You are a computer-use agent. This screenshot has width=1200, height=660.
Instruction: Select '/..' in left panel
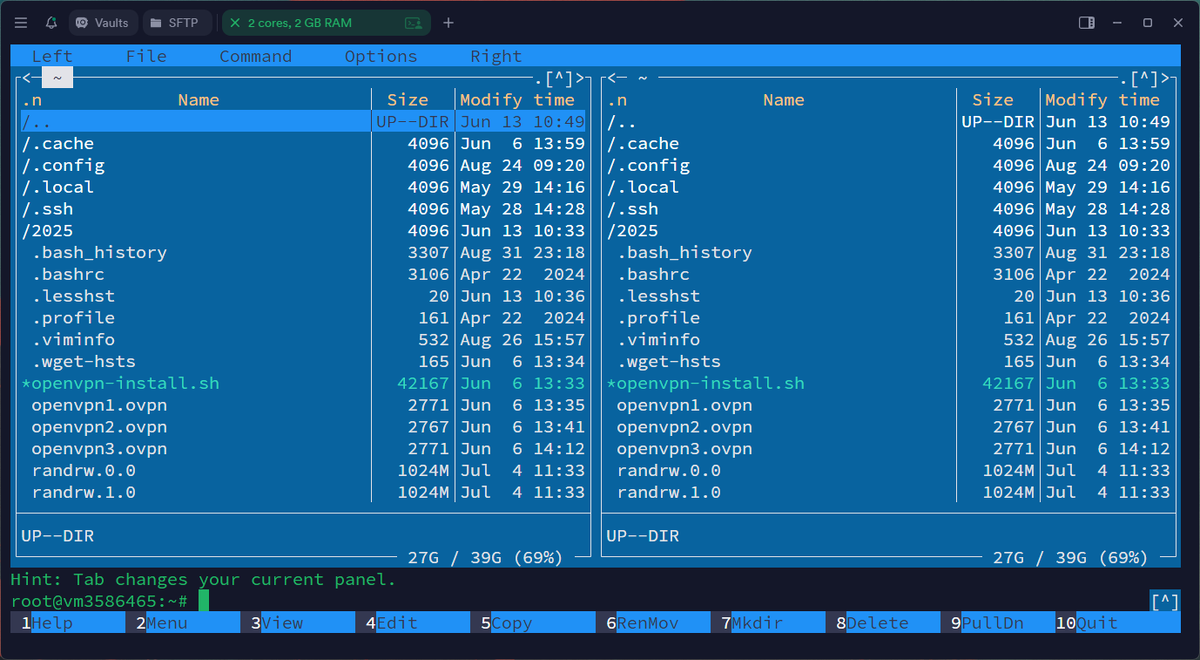click(303, 122)
